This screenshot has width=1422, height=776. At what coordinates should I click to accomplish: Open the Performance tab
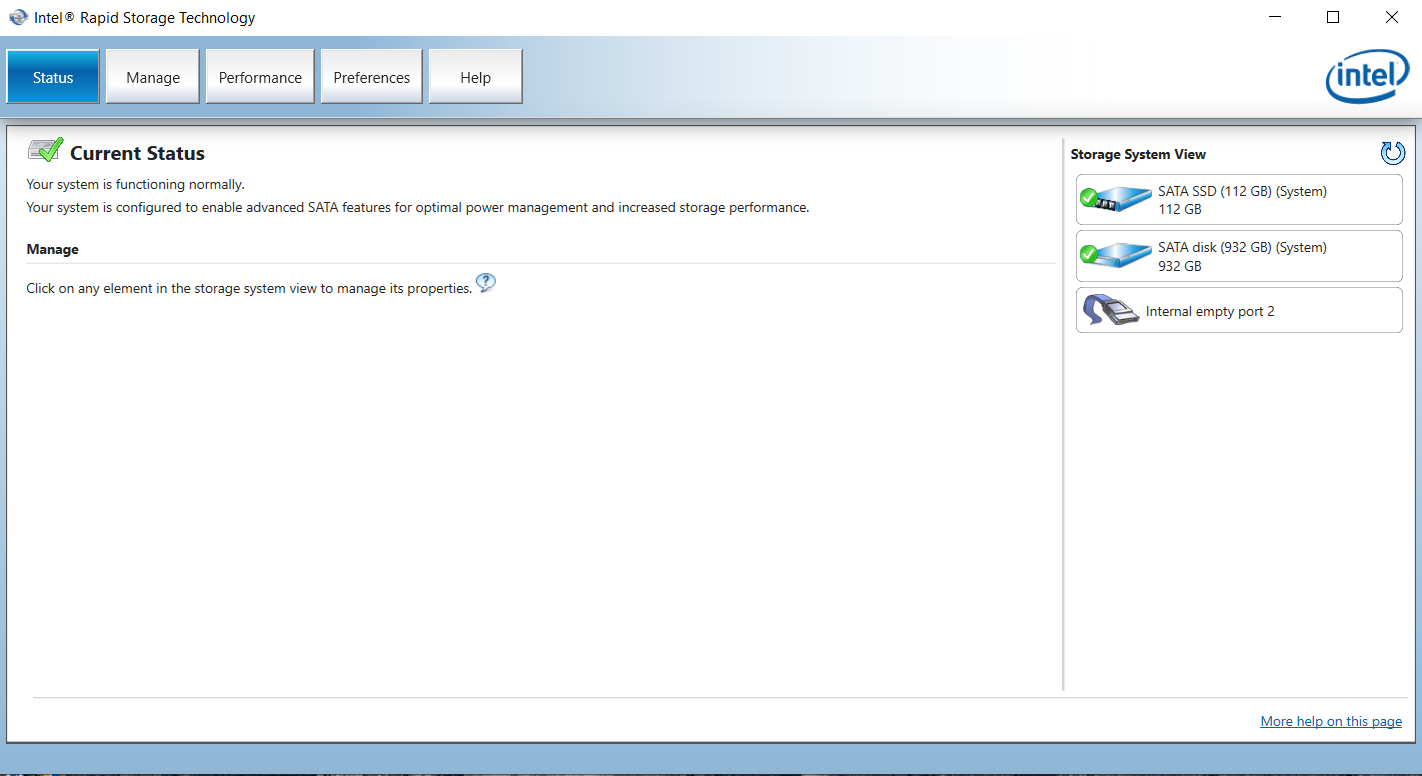click(260, 77)
